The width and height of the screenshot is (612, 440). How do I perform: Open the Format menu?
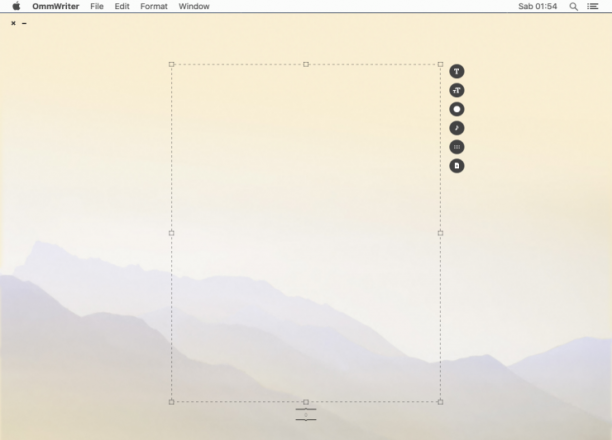click(154, 6)
